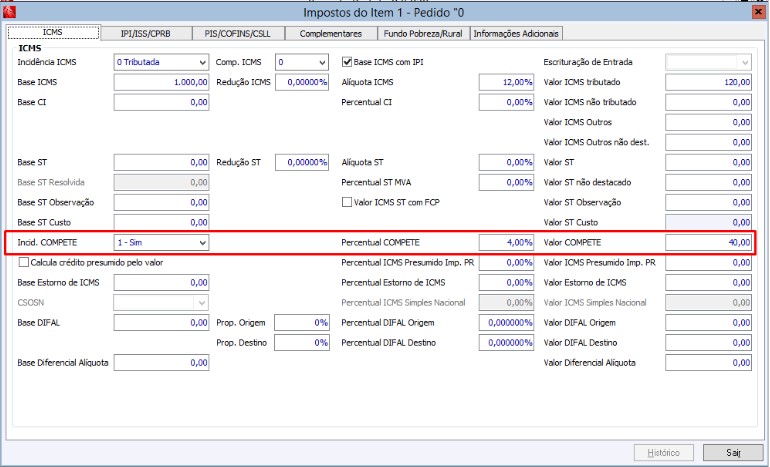770x467 pixels.
Task: Click the Valor ST Observação field
Action: tap(708, 202)
